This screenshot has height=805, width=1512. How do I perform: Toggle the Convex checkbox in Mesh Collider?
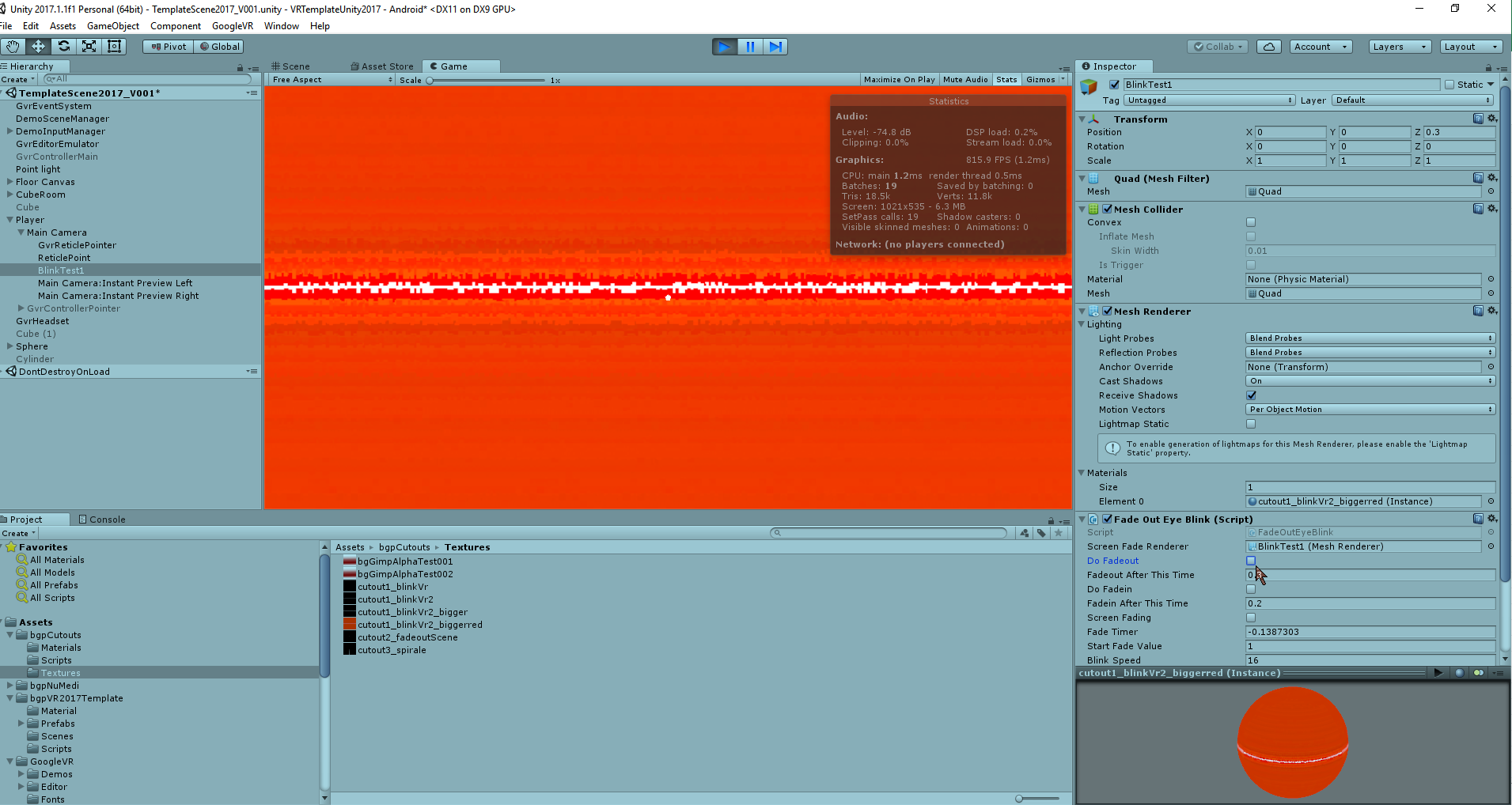pyautogui.click(x=1251, y=222)
